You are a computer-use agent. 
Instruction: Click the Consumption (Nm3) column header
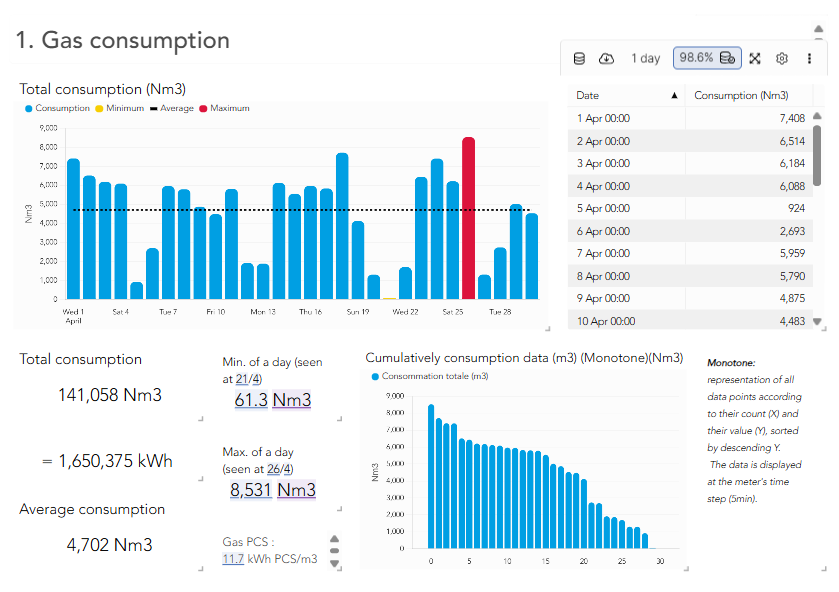741,95
